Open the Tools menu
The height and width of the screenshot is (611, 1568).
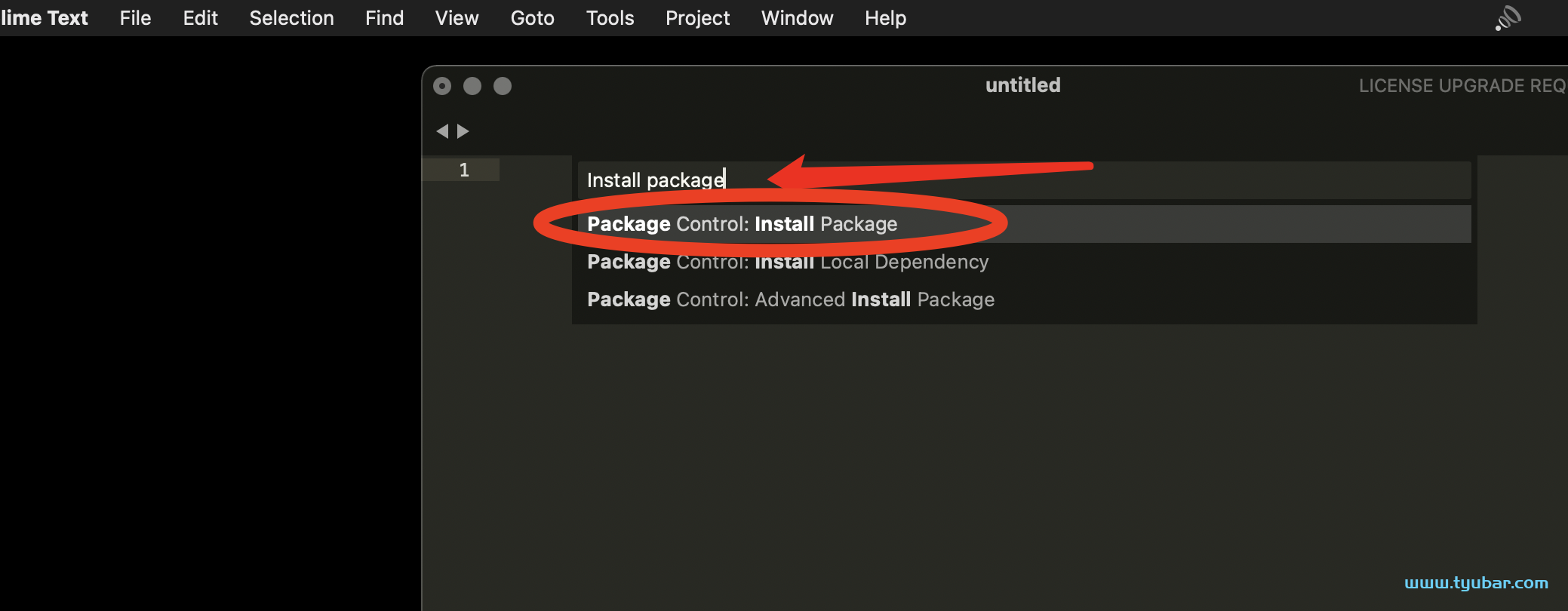(x=610, y=18)
